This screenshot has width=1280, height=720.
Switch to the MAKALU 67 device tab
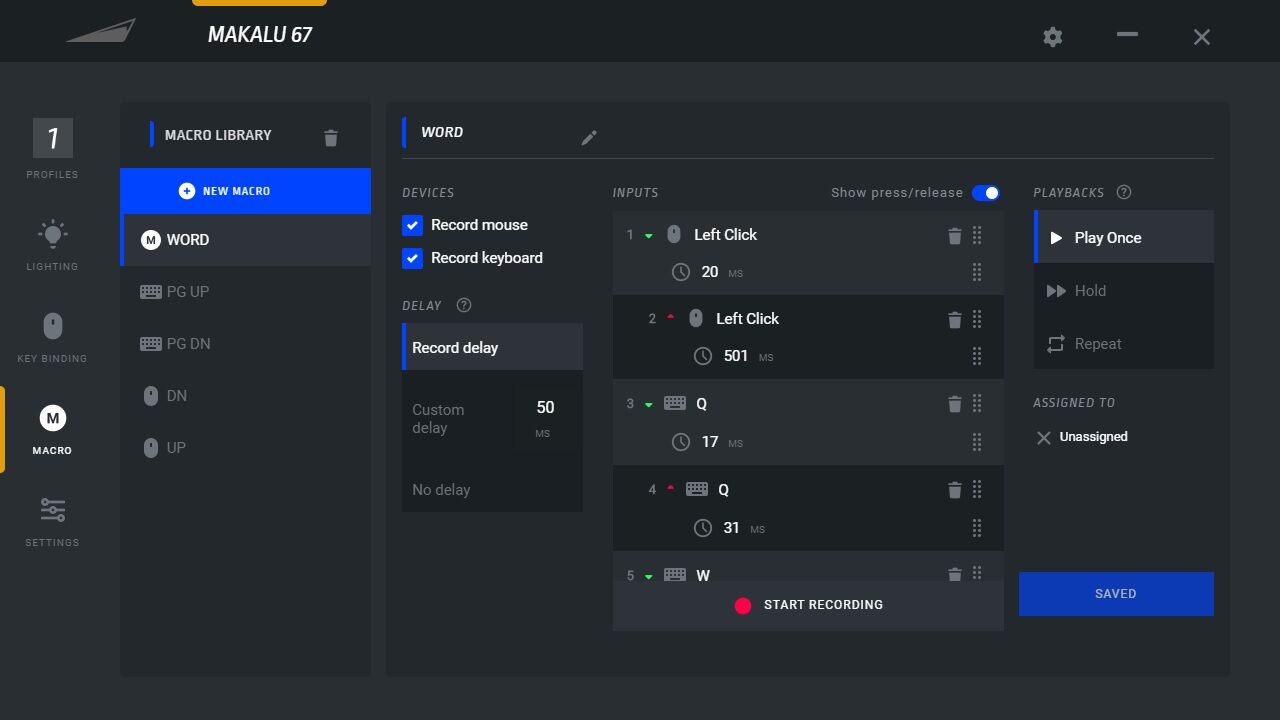260,34
